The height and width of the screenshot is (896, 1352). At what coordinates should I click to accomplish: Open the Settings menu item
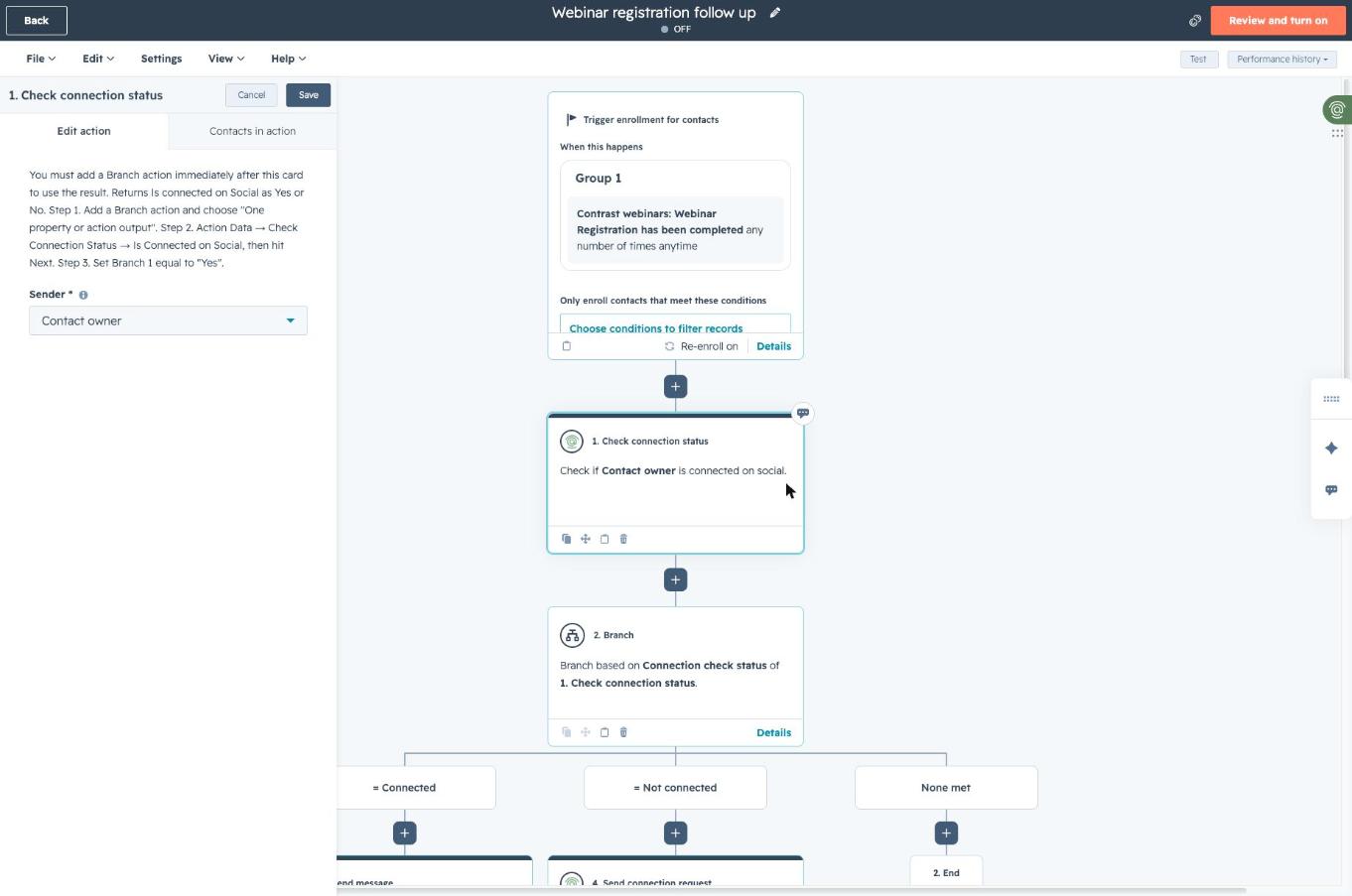[161, 59]
